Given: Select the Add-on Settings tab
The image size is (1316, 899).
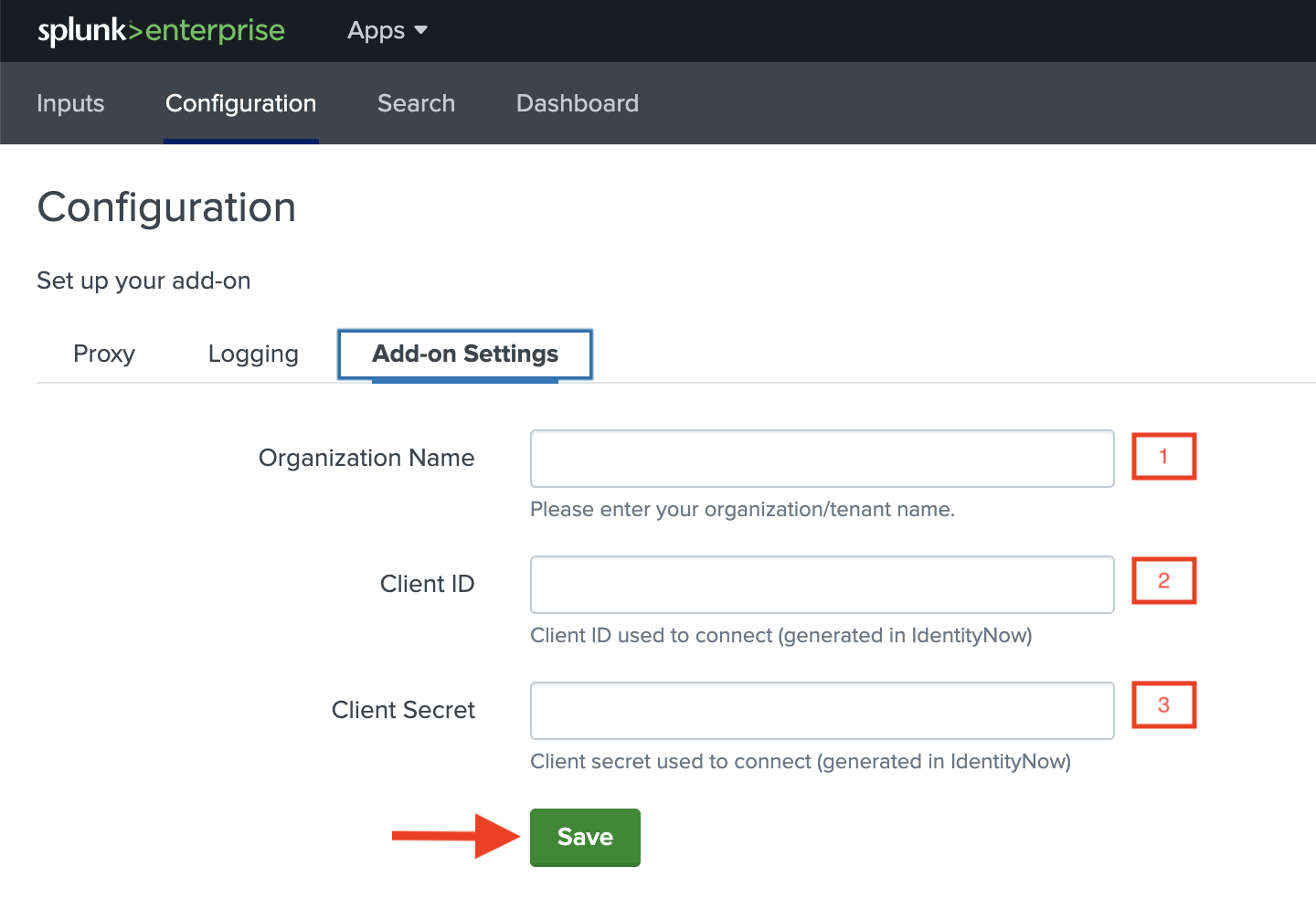Looking at the screenshot, I should coord(464,354).
